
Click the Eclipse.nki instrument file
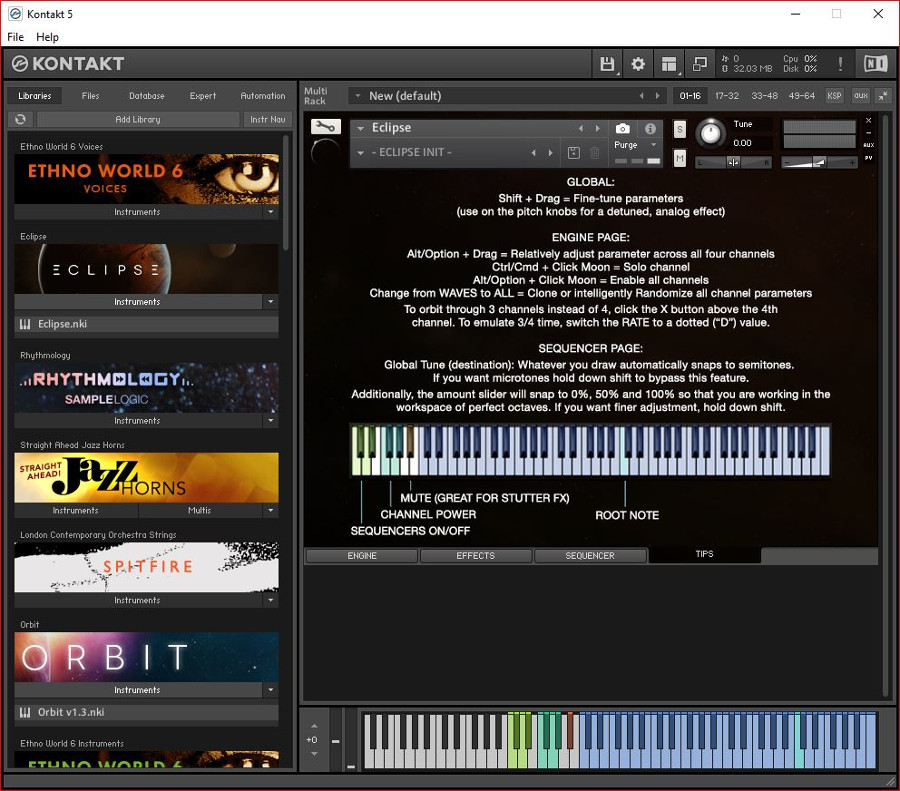pos(146,324)
